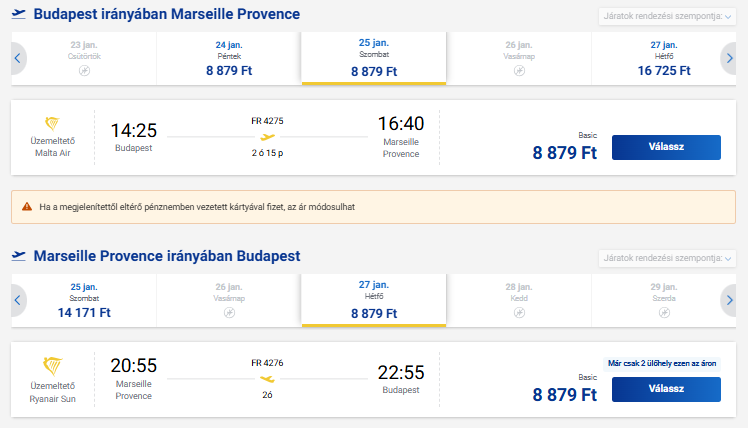Click the yellow plane icon under FR 4276
748x428 pixels.
tap(268, 379)
